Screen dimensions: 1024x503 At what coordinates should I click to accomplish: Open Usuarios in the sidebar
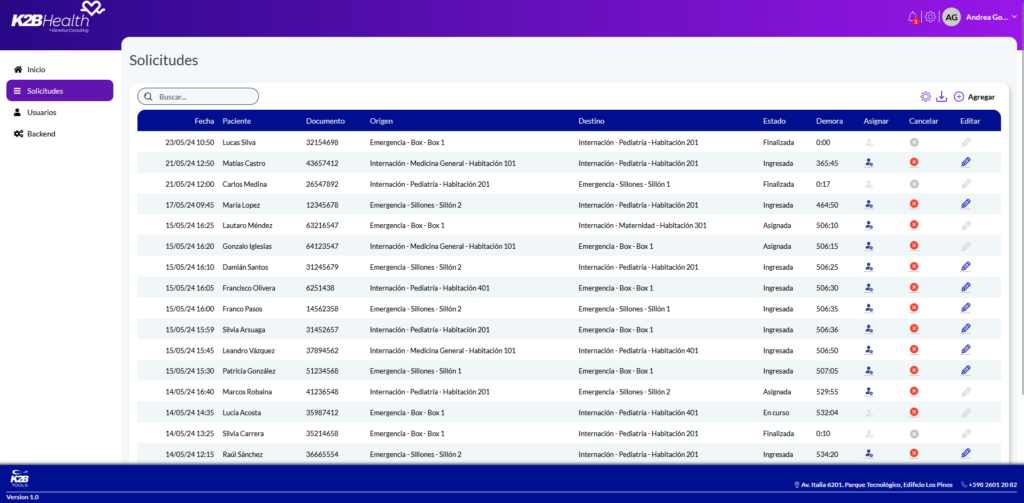click(41, 112)
